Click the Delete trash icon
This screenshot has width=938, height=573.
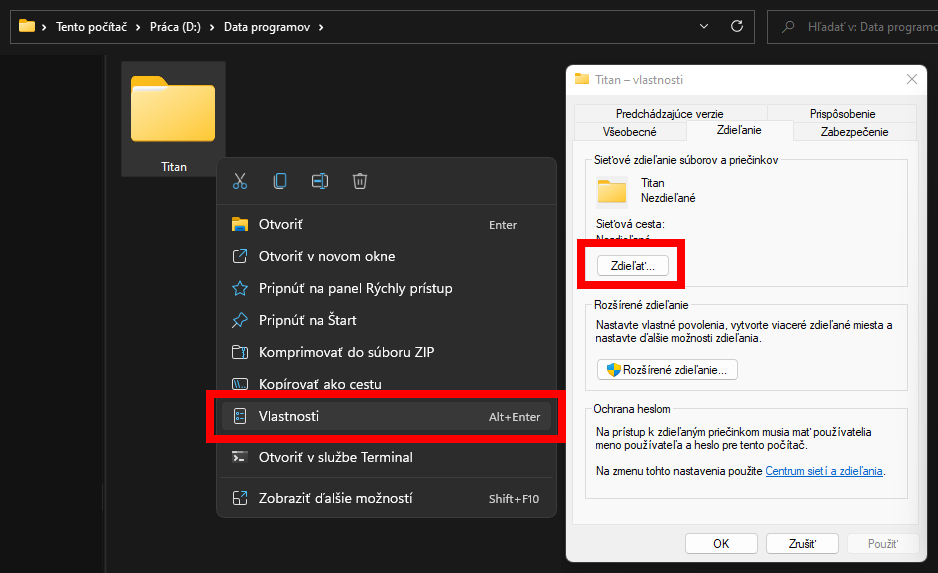point(360,181)
